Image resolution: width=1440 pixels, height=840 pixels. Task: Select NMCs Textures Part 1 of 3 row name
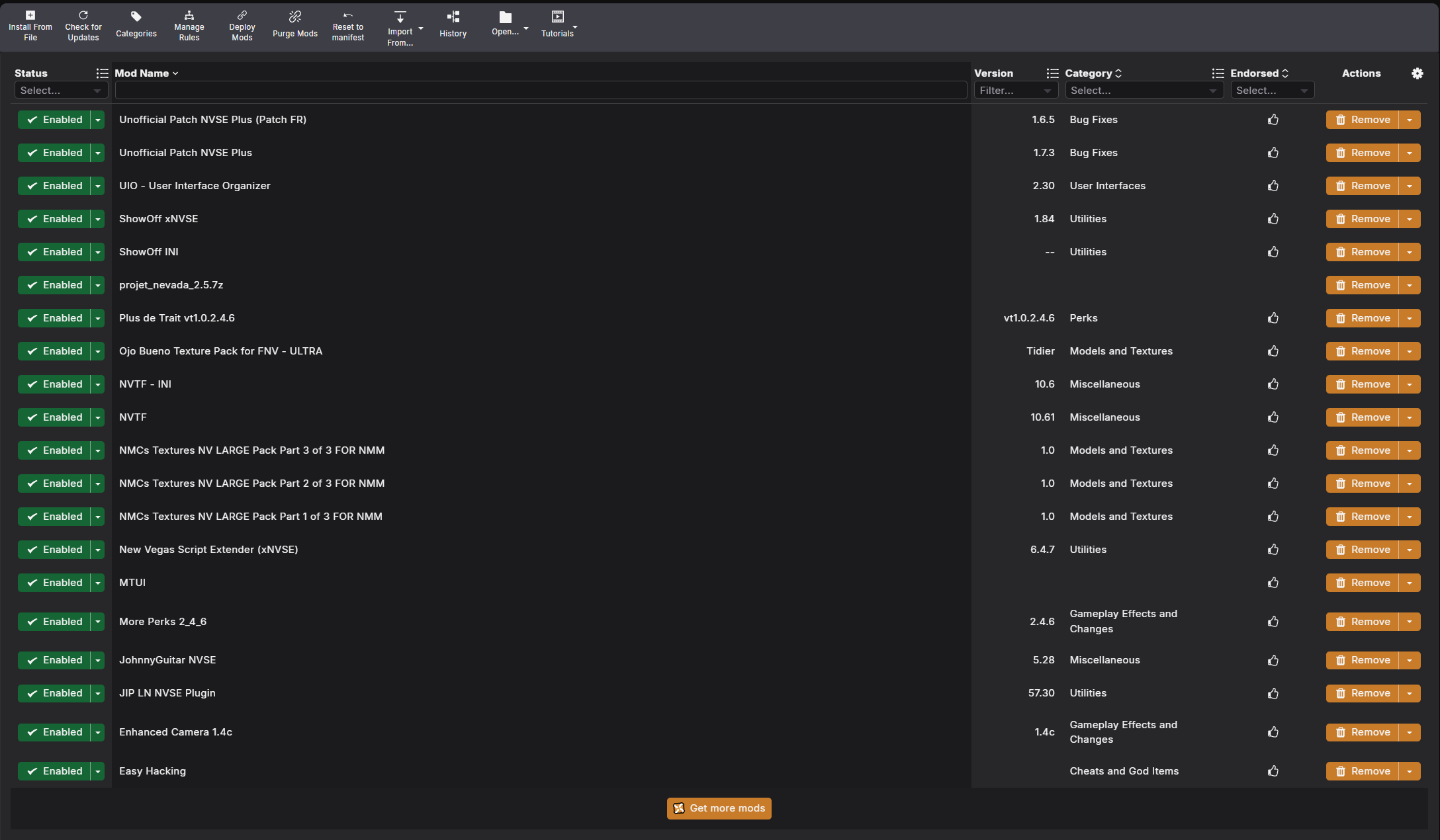click(251, 517)
